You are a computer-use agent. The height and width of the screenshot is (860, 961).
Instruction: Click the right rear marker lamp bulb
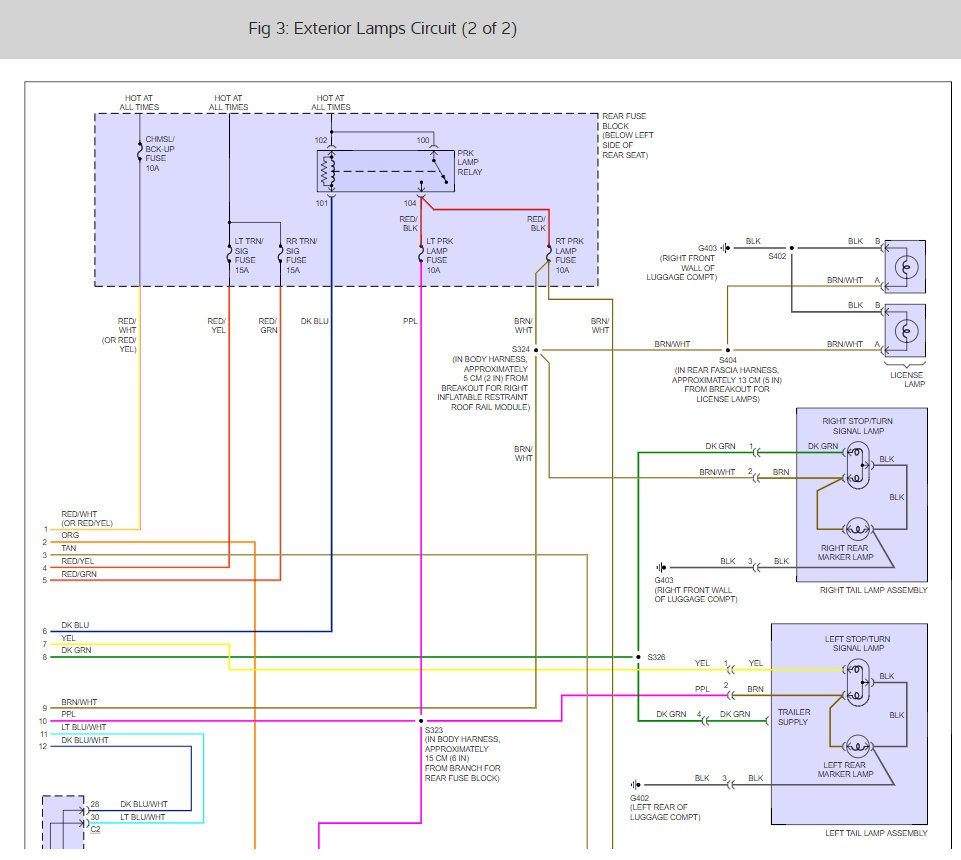pos(857,529)
